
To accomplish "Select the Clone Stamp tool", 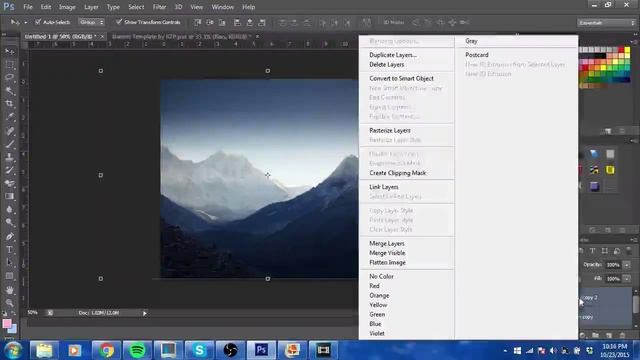I will pyautogui.click(x=10, y=157).
